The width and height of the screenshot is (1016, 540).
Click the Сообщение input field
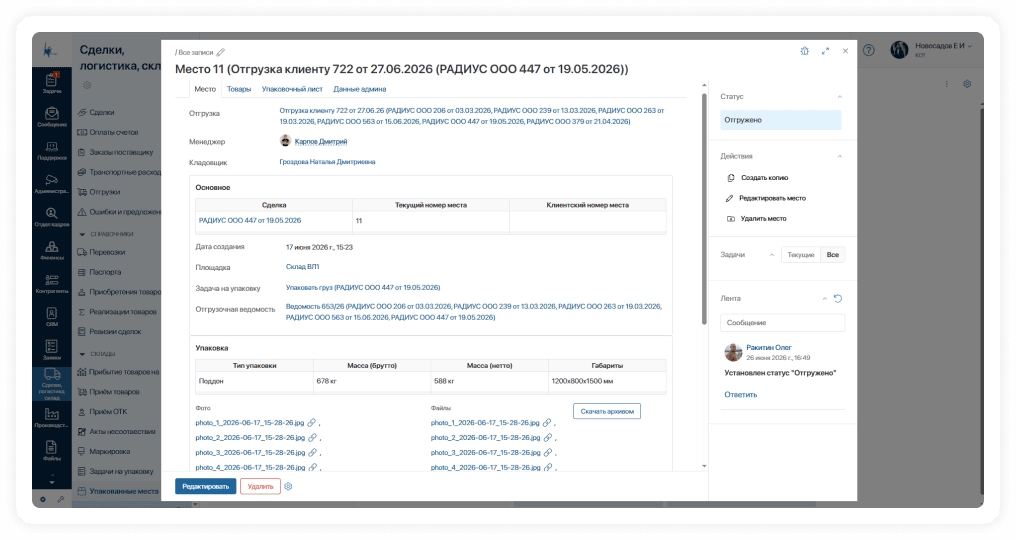click(782, 323)
